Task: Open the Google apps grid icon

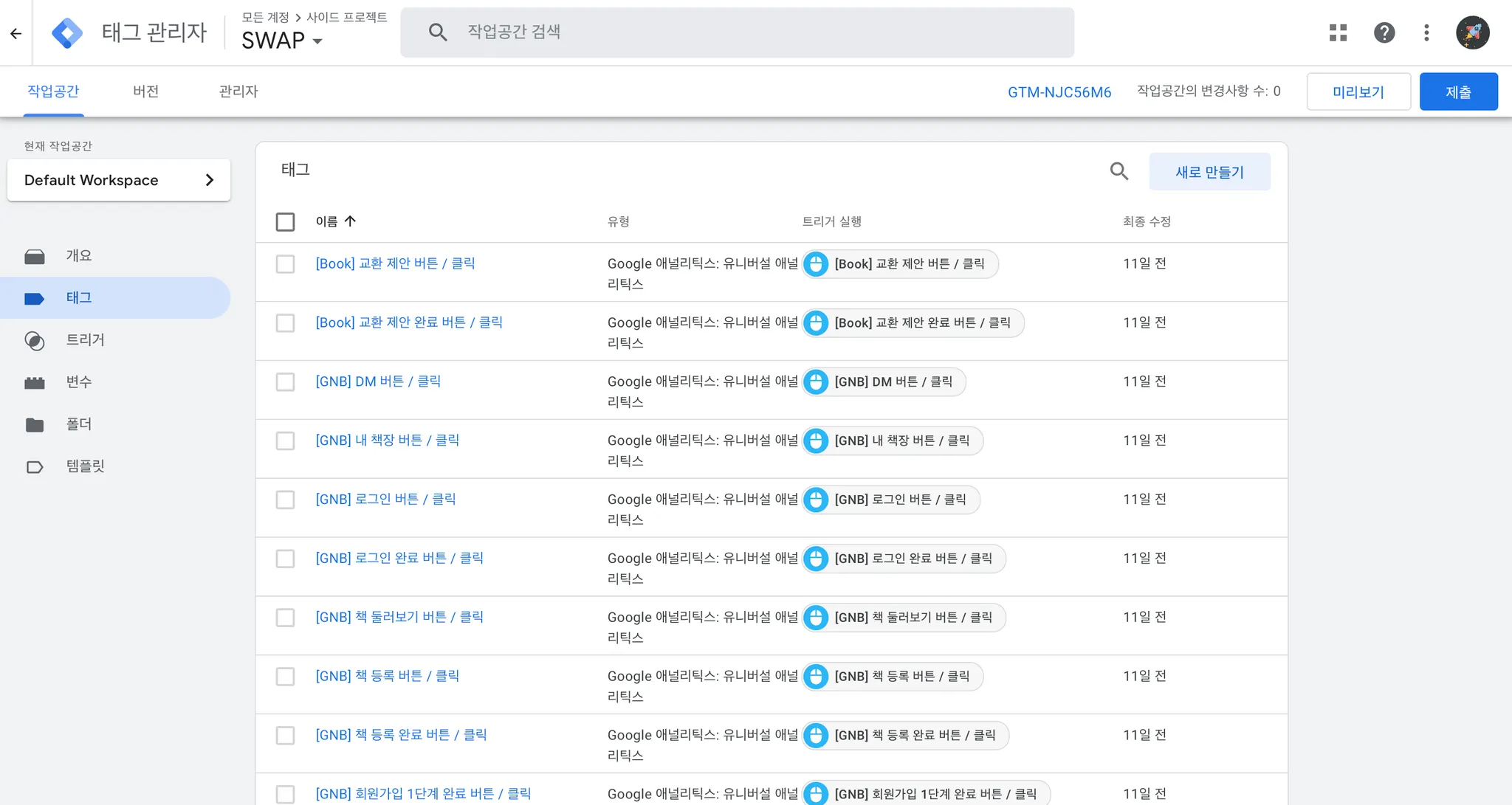Action: pyautogui.click(x=1338, y=32)
